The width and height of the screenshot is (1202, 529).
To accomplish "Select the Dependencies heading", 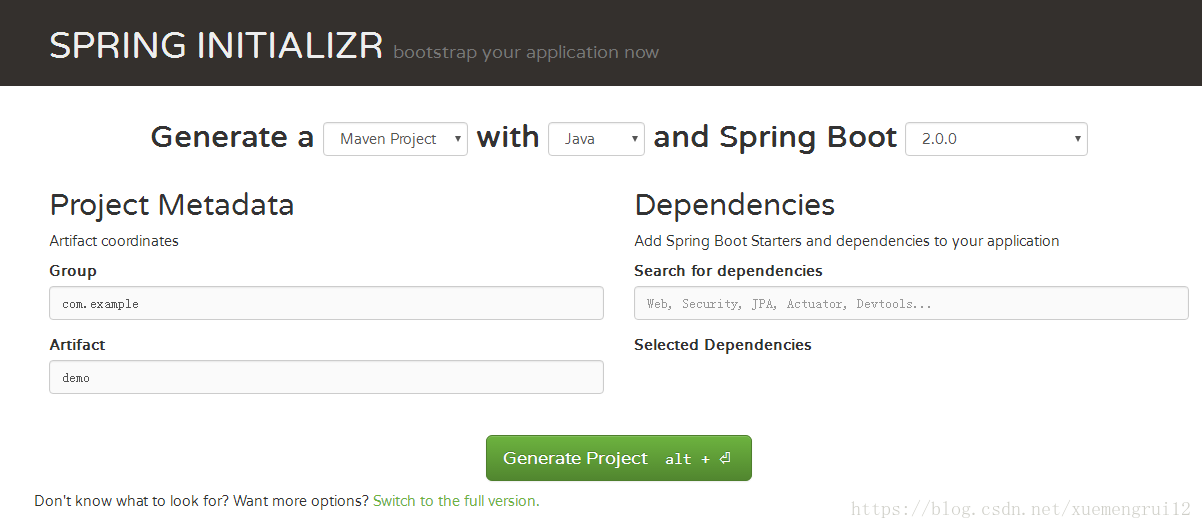I will (x=735, y=205).
